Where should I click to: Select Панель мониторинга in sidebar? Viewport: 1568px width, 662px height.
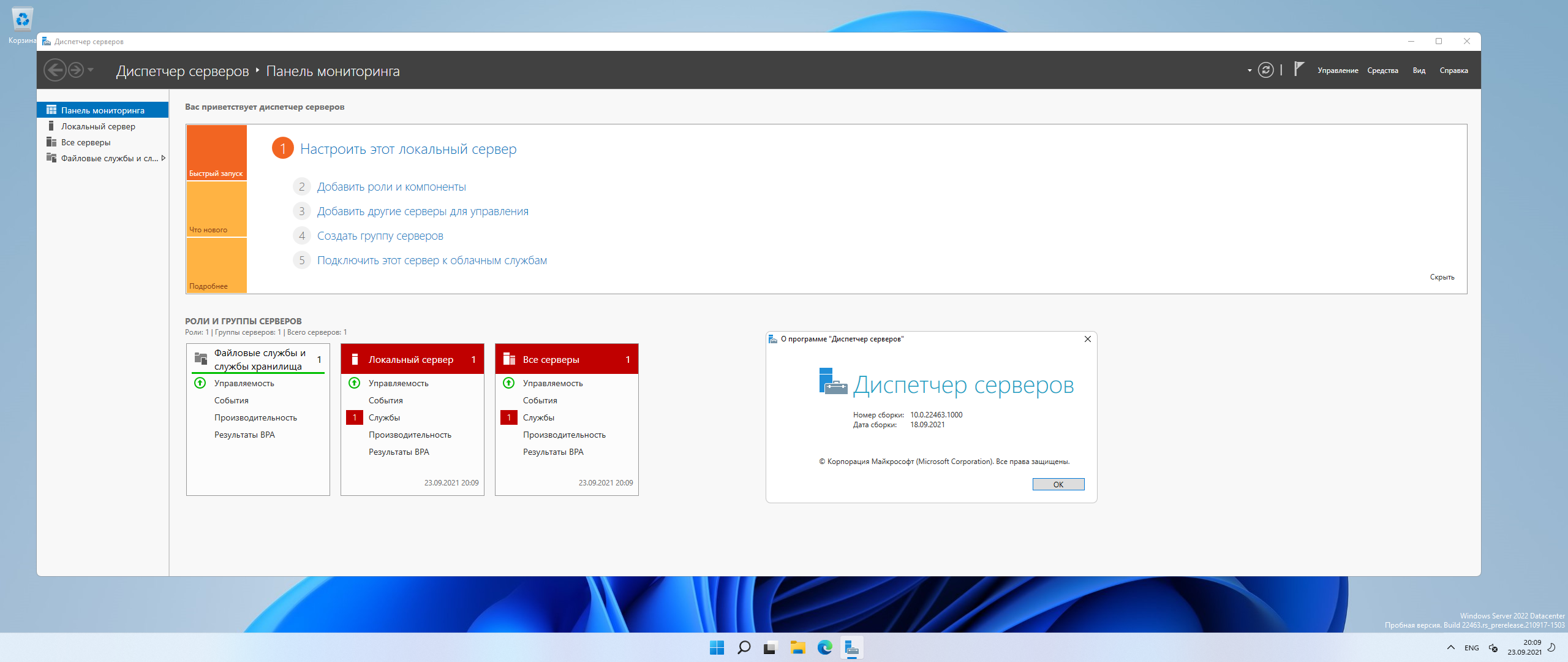tap(103, 110)
